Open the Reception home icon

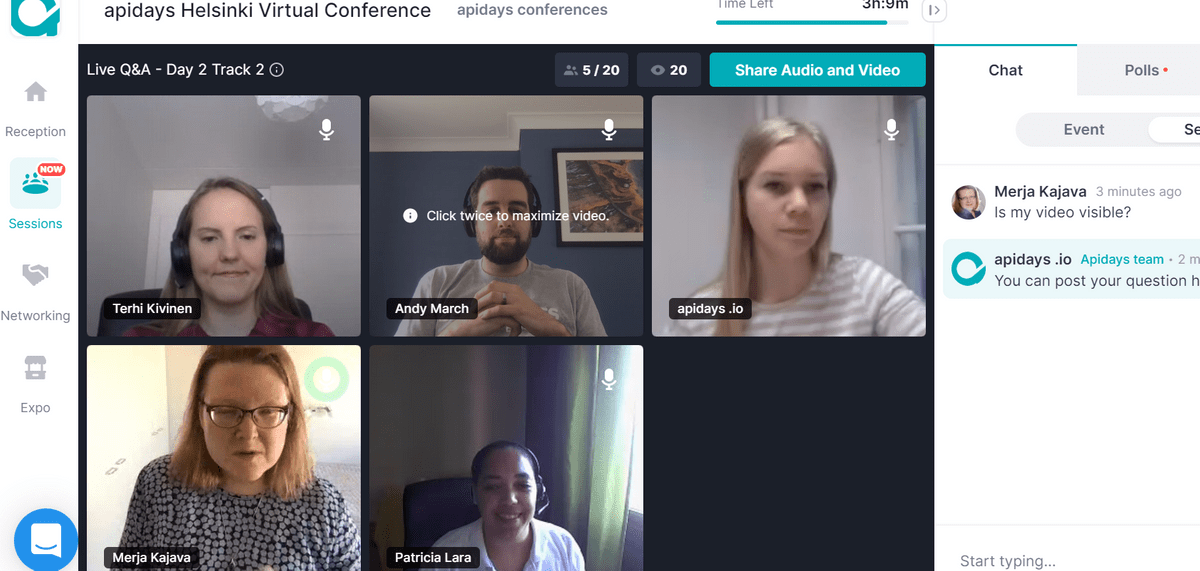[35, 92]
